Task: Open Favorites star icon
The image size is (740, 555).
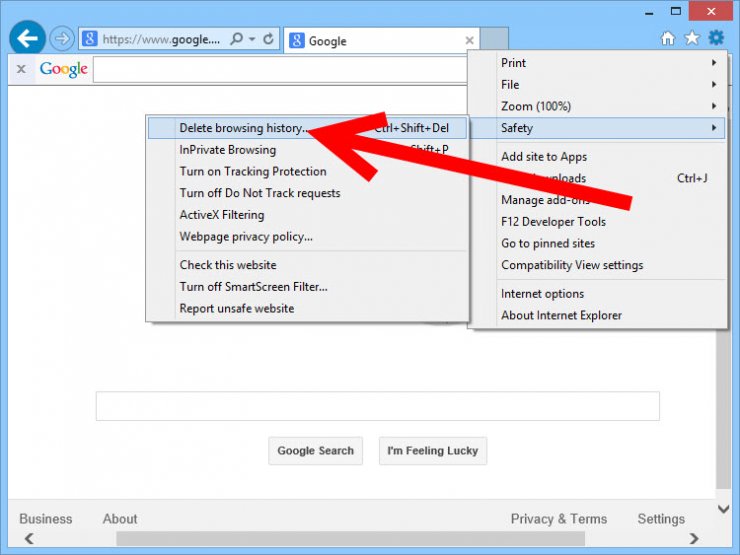Action: [692, 38]
